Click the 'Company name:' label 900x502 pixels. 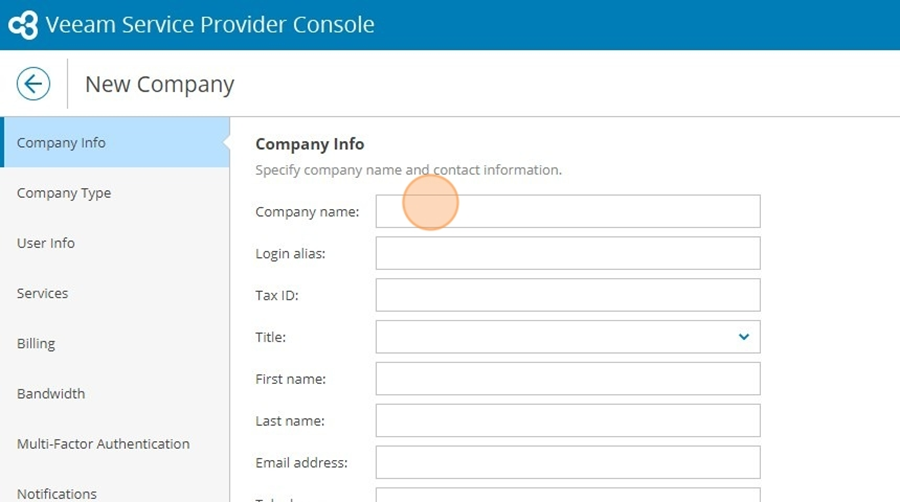point(307,212)
